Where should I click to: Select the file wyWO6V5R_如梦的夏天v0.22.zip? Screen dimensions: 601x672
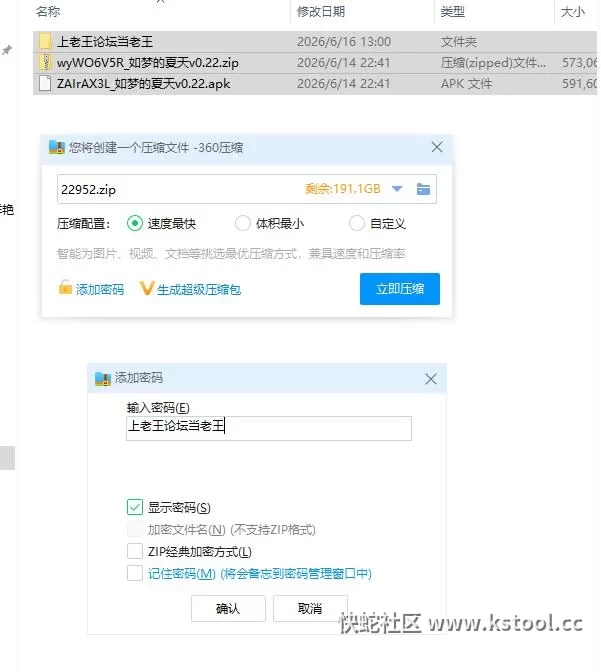click(x=315, y=63)
